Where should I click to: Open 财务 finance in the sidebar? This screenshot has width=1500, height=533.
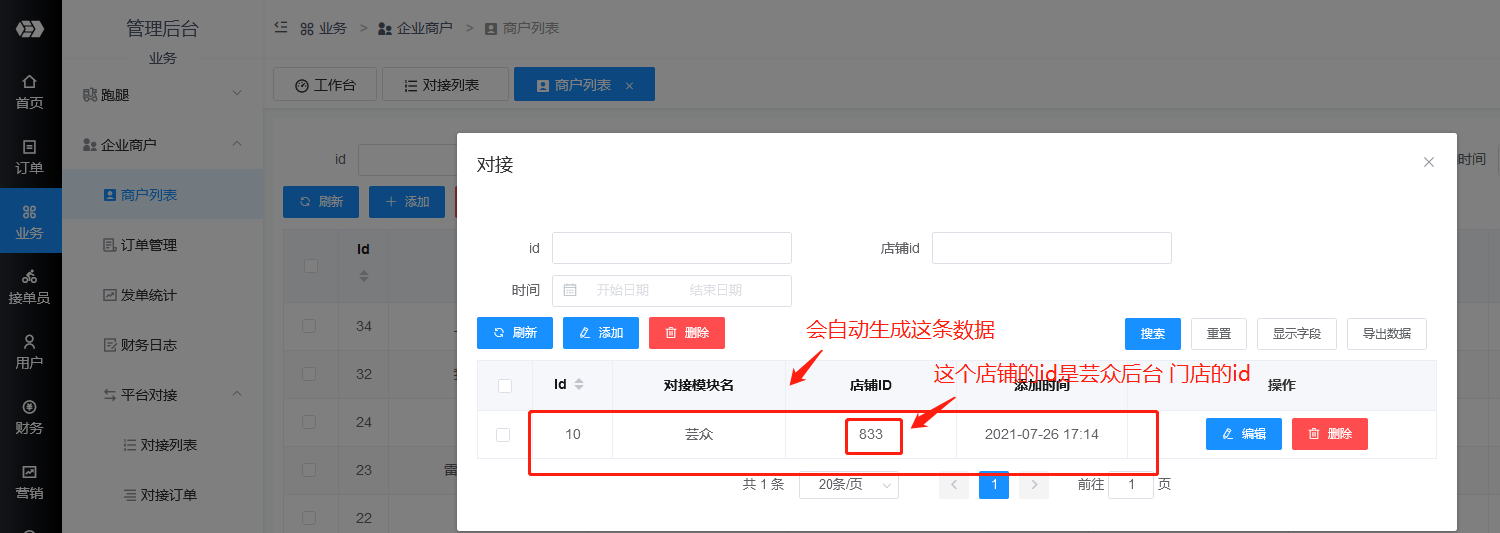(30, 417)
